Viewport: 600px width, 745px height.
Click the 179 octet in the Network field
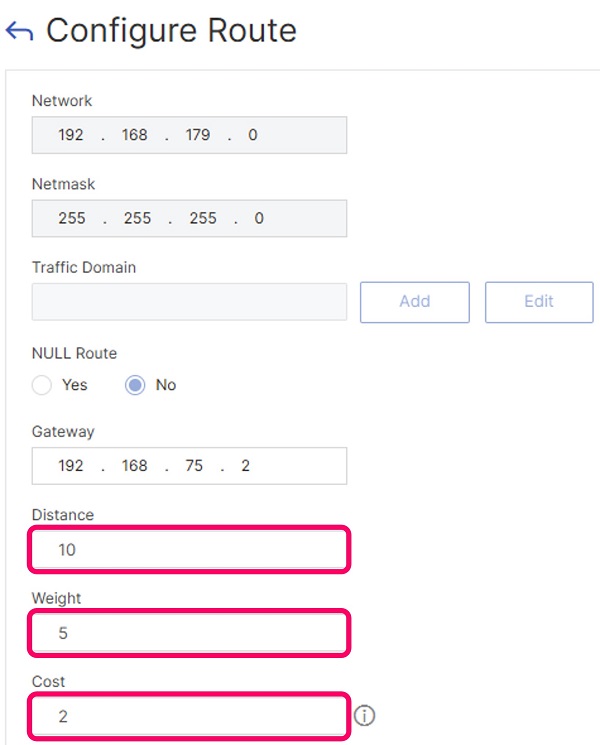click(x=198, y=135)
